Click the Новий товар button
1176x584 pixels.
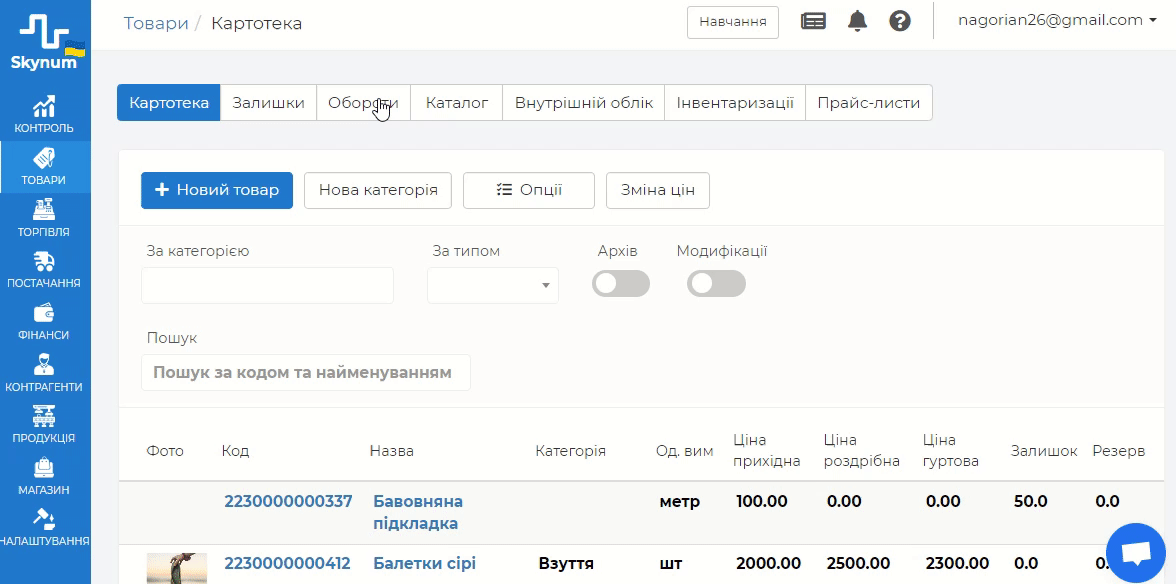(217, 190)
